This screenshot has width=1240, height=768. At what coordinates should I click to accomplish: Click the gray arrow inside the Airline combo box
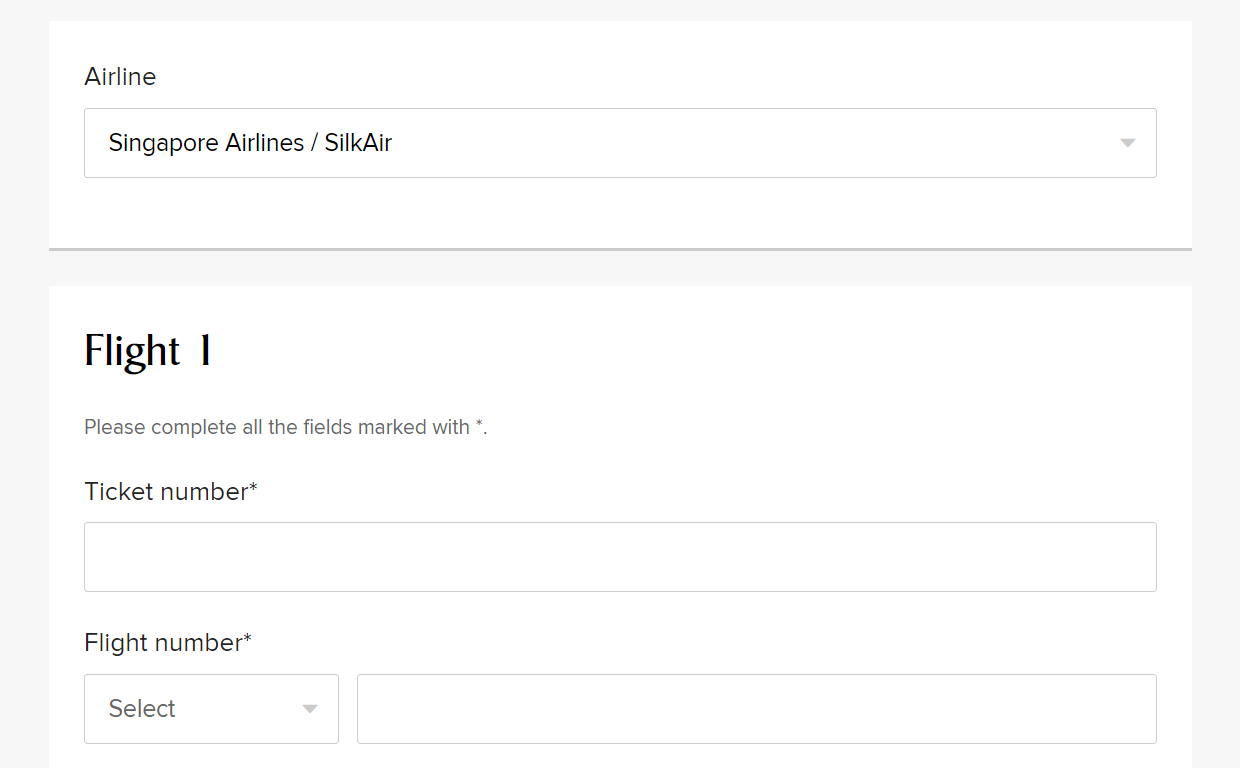tap(1128, 143)
